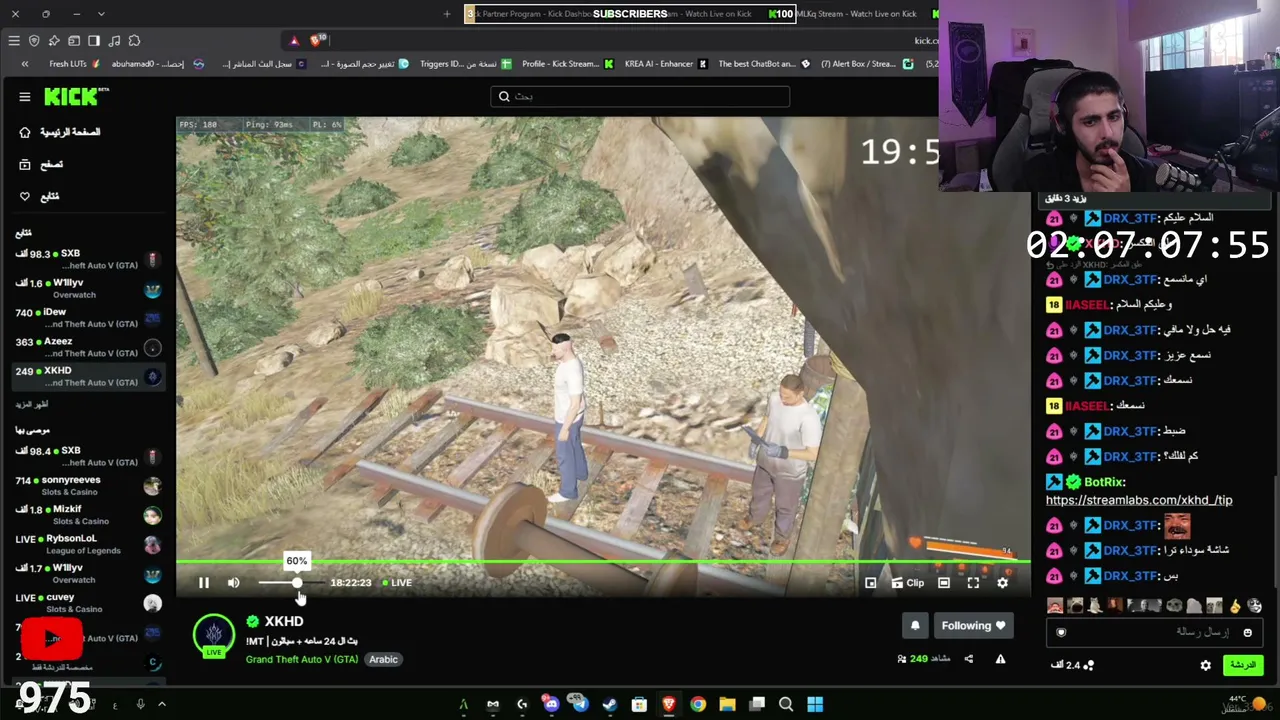
Task: Enter fullscreen video mode
Action: [x=973, y=583]
